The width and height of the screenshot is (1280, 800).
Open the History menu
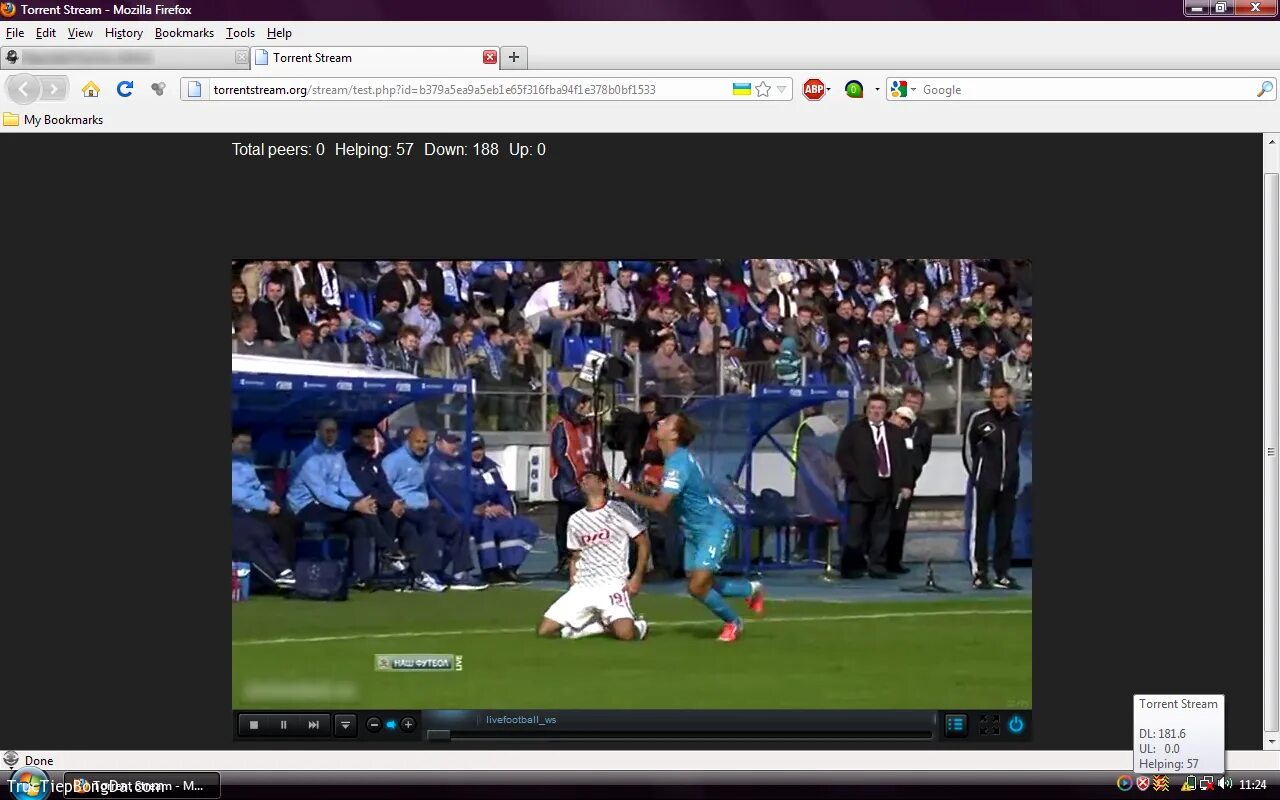point(124,33)
